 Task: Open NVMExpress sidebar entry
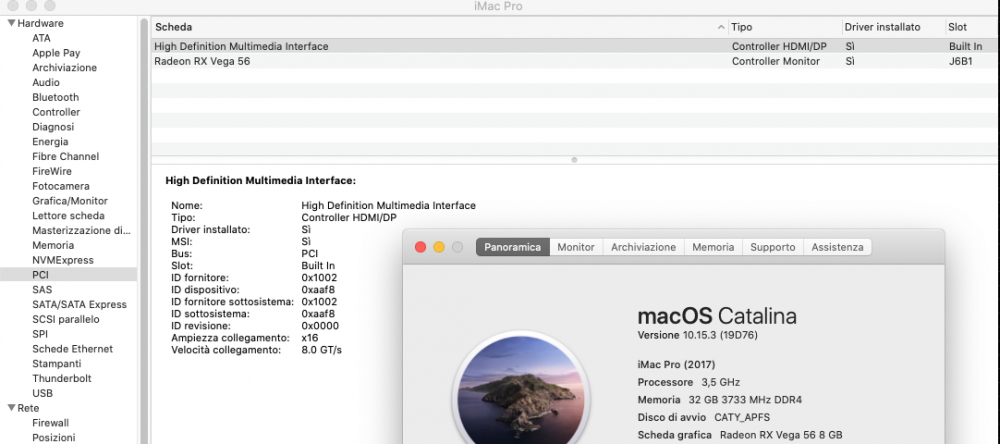coord(62,260)
